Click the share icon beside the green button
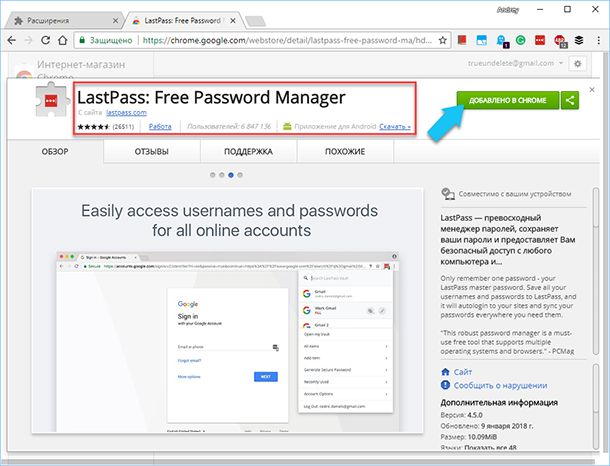The height and width of the screenshot is (466, 610). [570, 100]
